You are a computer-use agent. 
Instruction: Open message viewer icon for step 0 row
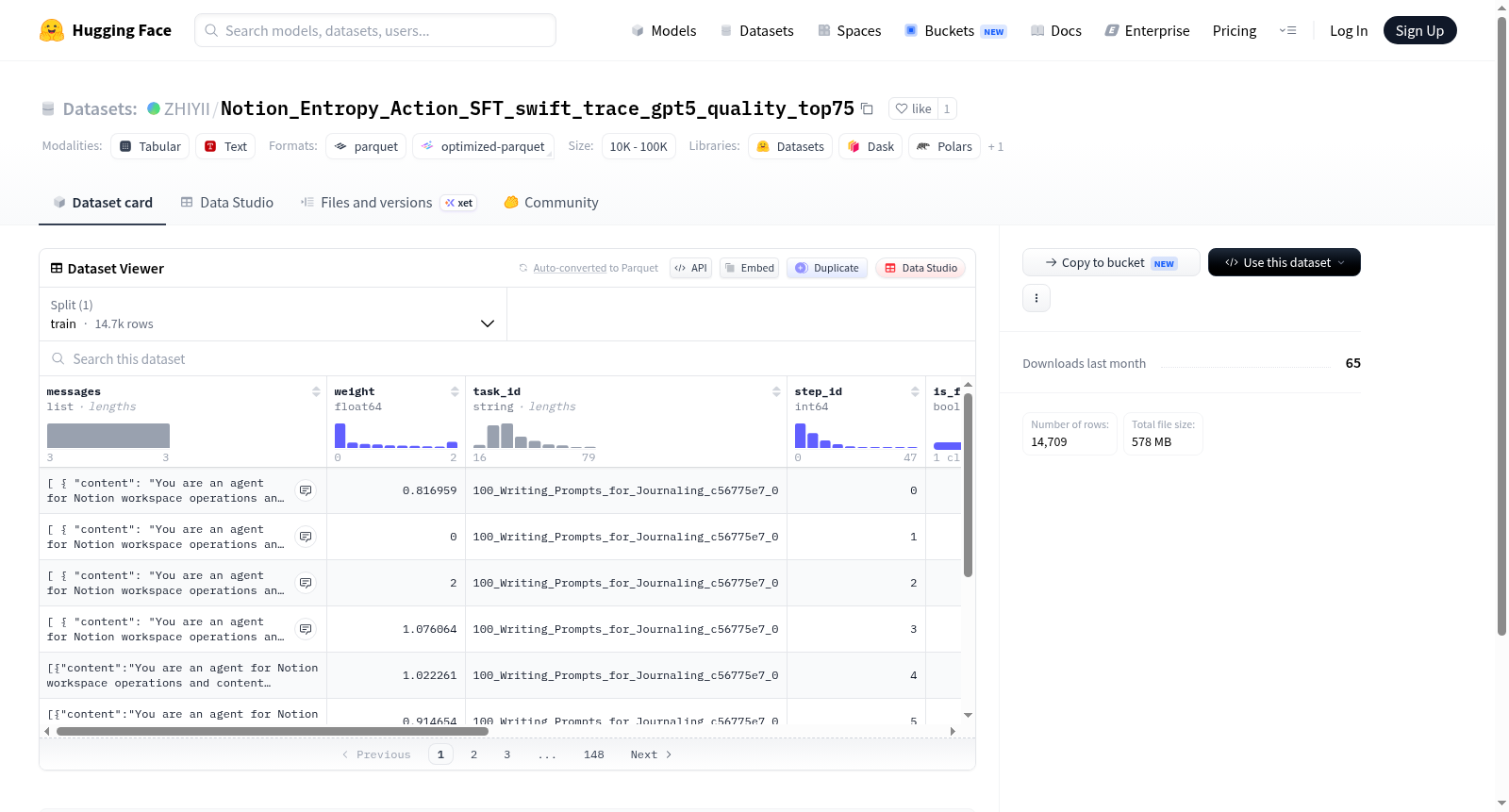(x=306, y=490)
